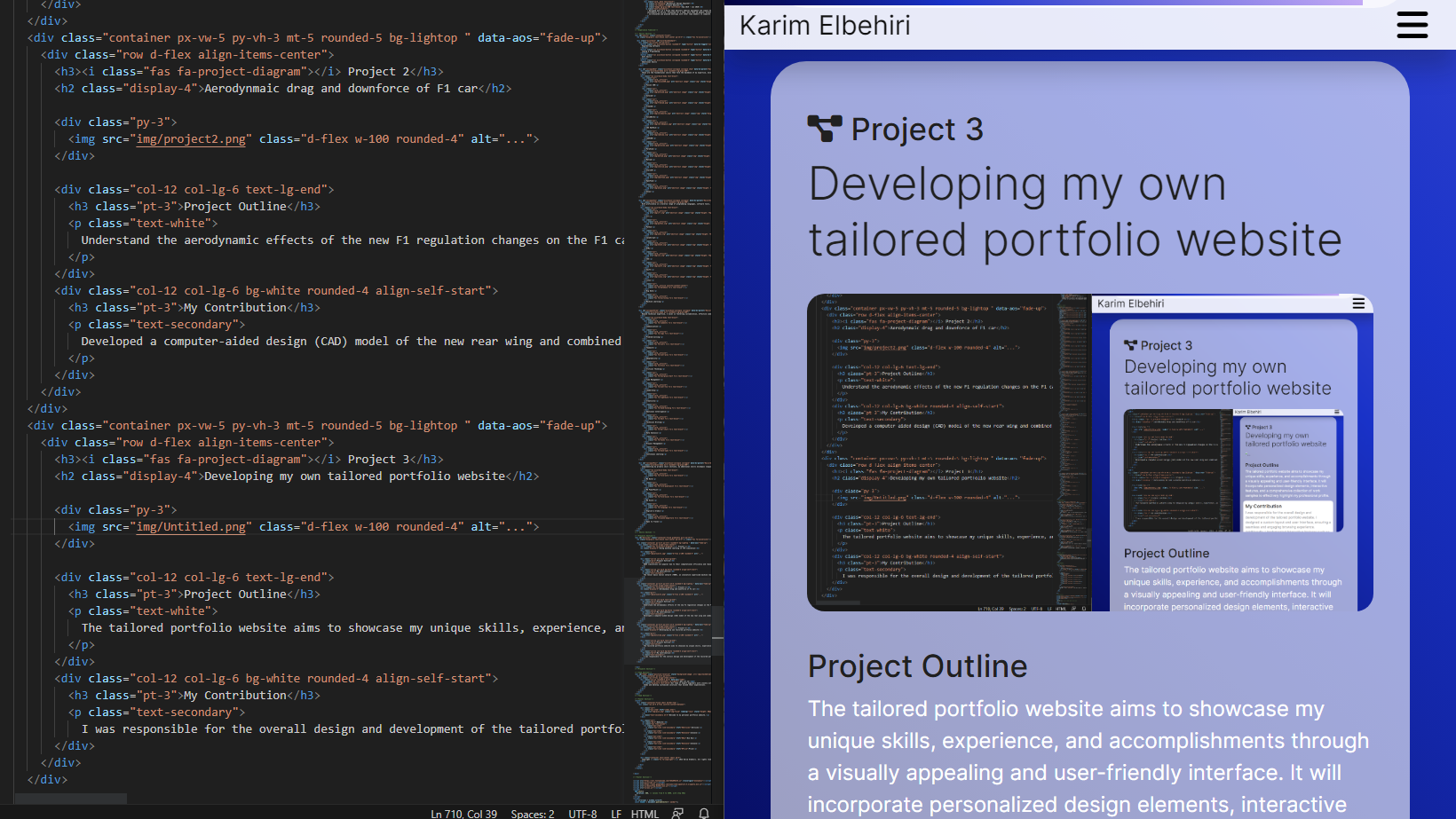
Task: Place cursor on Aerodynmaic drag h2 line
Action: [x=283, y=88]
